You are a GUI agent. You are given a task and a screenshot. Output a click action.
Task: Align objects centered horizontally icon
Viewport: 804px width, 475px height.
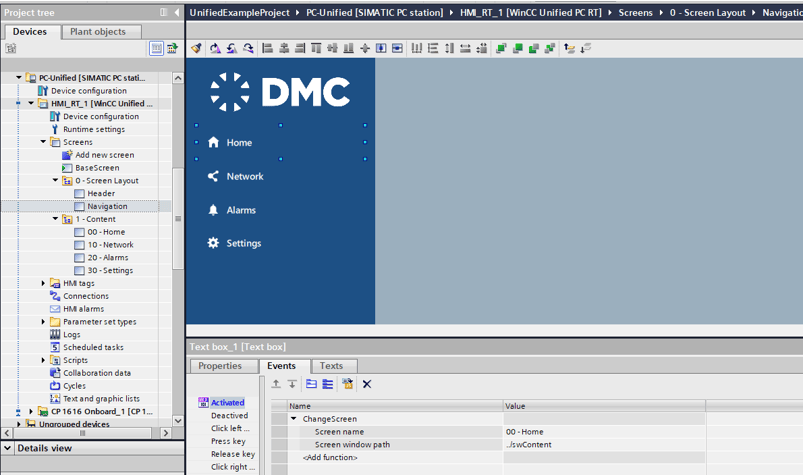(x=284, y=48)
